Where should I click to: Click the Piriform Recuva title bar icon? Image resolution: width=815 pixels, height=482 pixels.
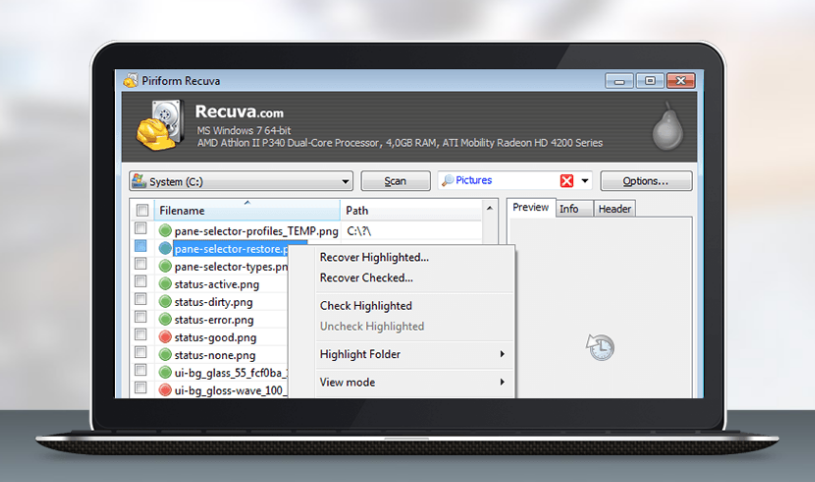point(131,81)
